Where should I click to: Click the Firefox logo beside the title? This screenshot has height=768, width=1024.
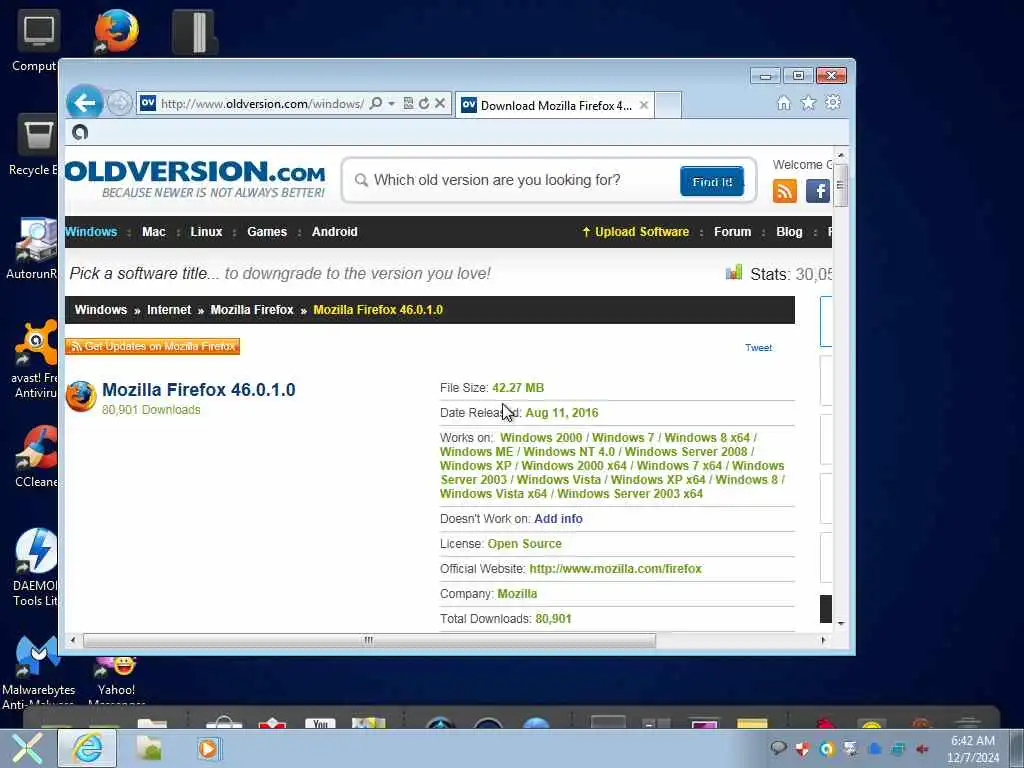point(81,396)
